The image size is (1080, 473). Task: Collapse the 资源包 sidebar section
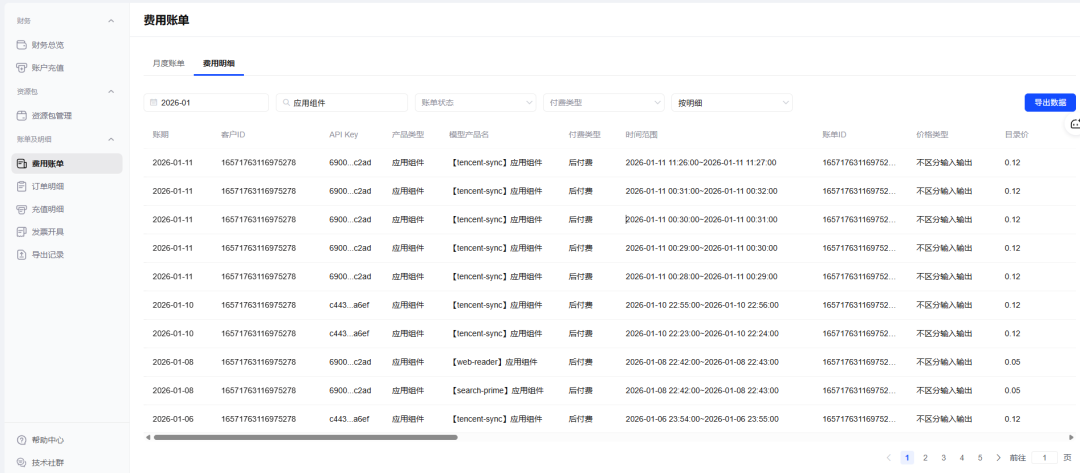click(x=111, y=92)
